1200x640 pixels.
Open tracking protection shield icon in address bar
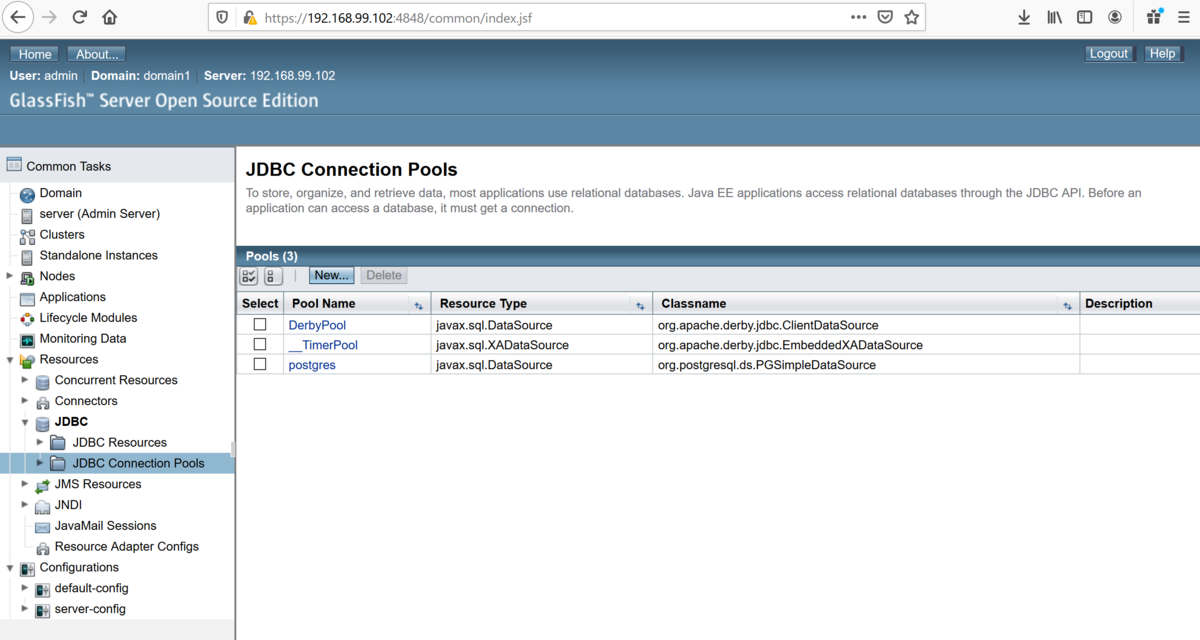click(x=223, y=18)
